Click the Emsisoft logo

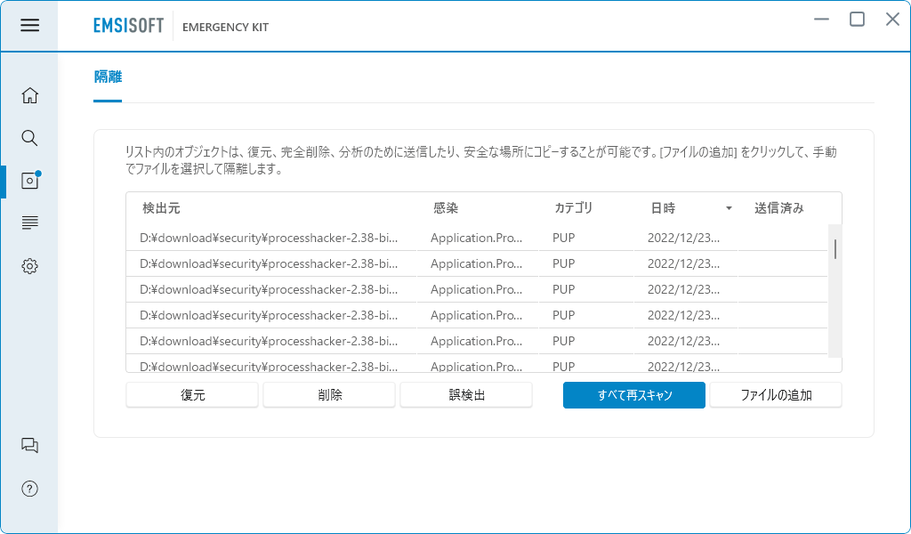[x=128, y=26]
